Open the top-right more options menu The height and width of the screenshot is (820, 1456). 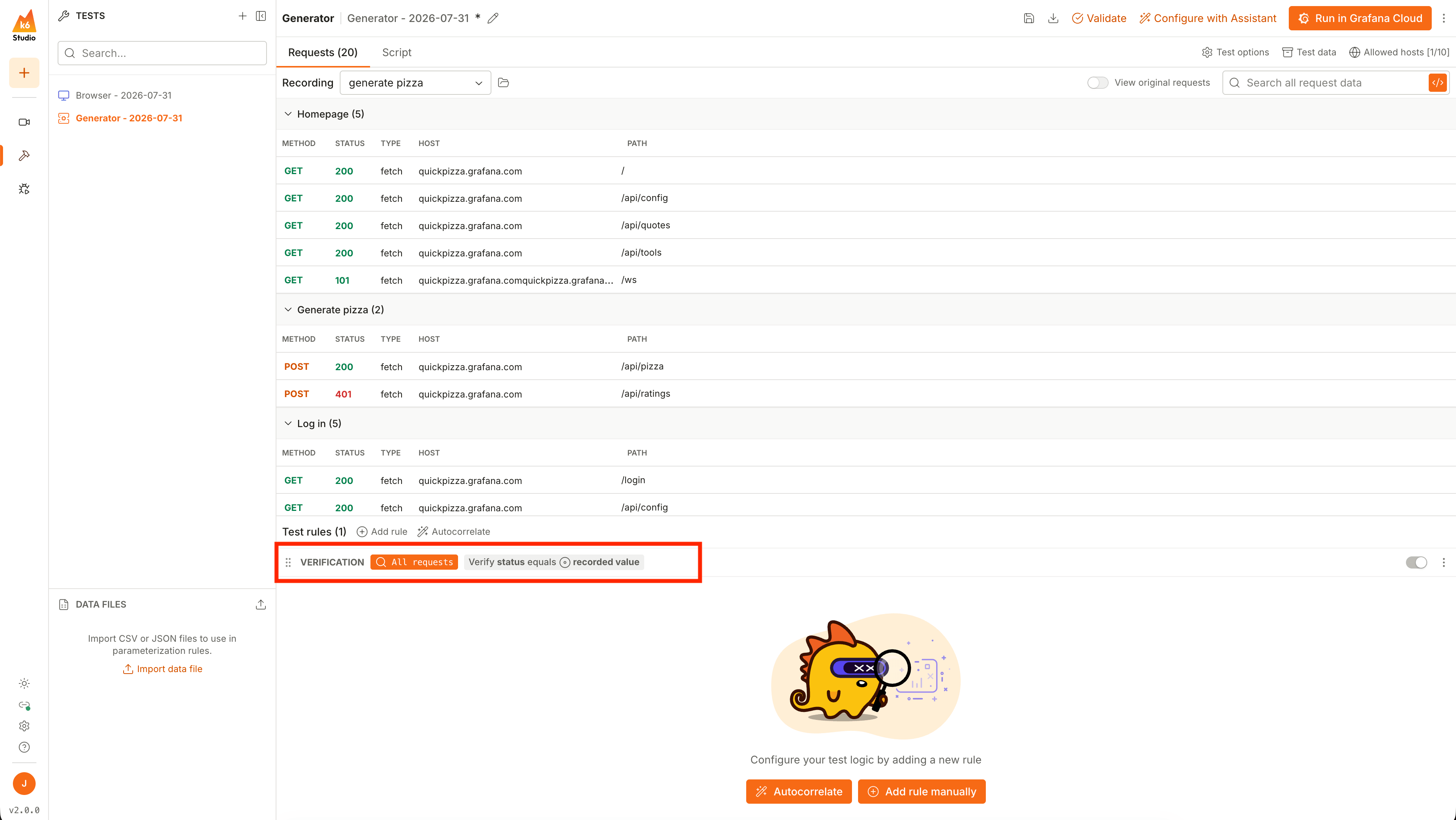pyautogui.click(x=1443, y=18)
